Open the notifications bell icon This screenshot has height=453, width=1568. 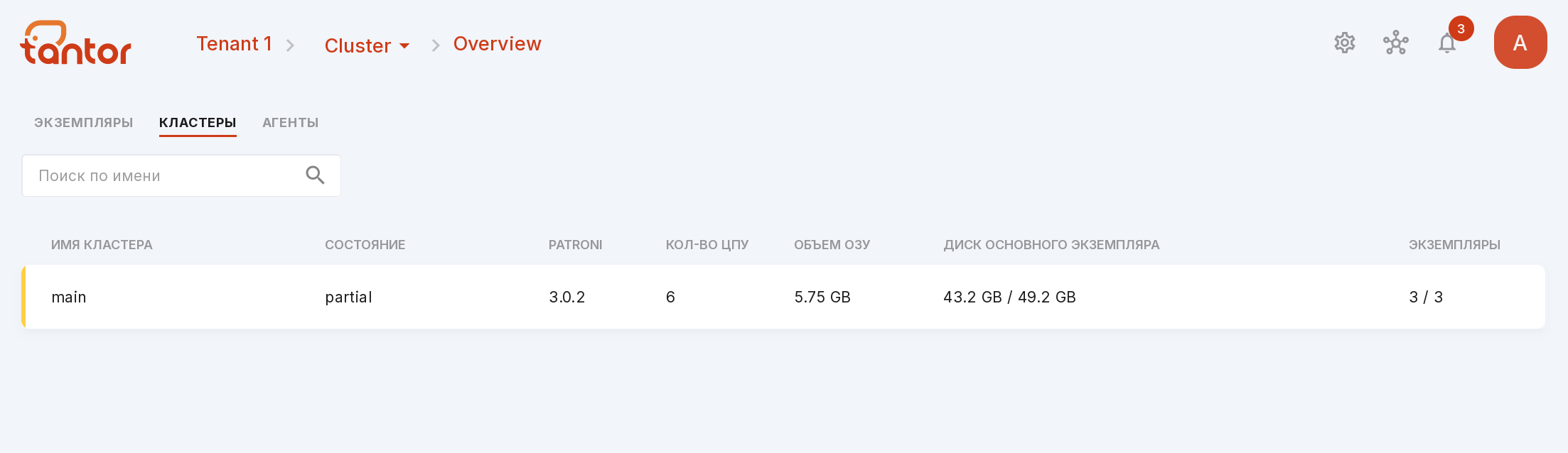(1446, 43)
